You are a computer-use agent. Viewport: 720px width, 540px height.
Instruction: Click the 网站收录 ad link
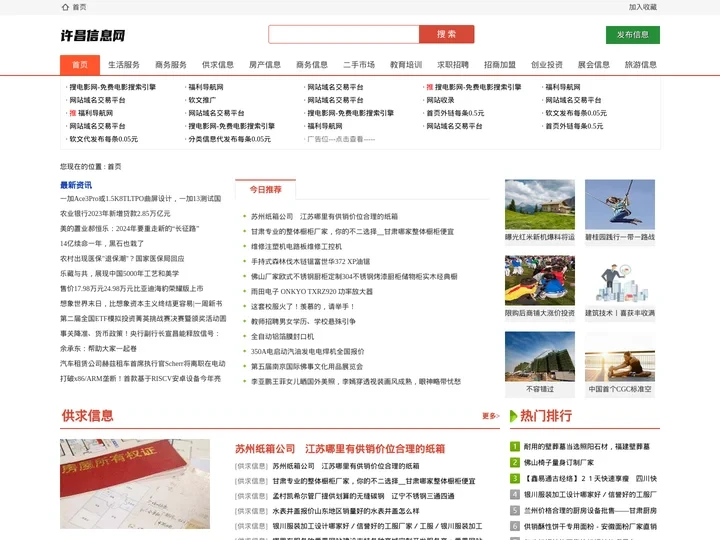pyautogui.click(x=440, y=100)
